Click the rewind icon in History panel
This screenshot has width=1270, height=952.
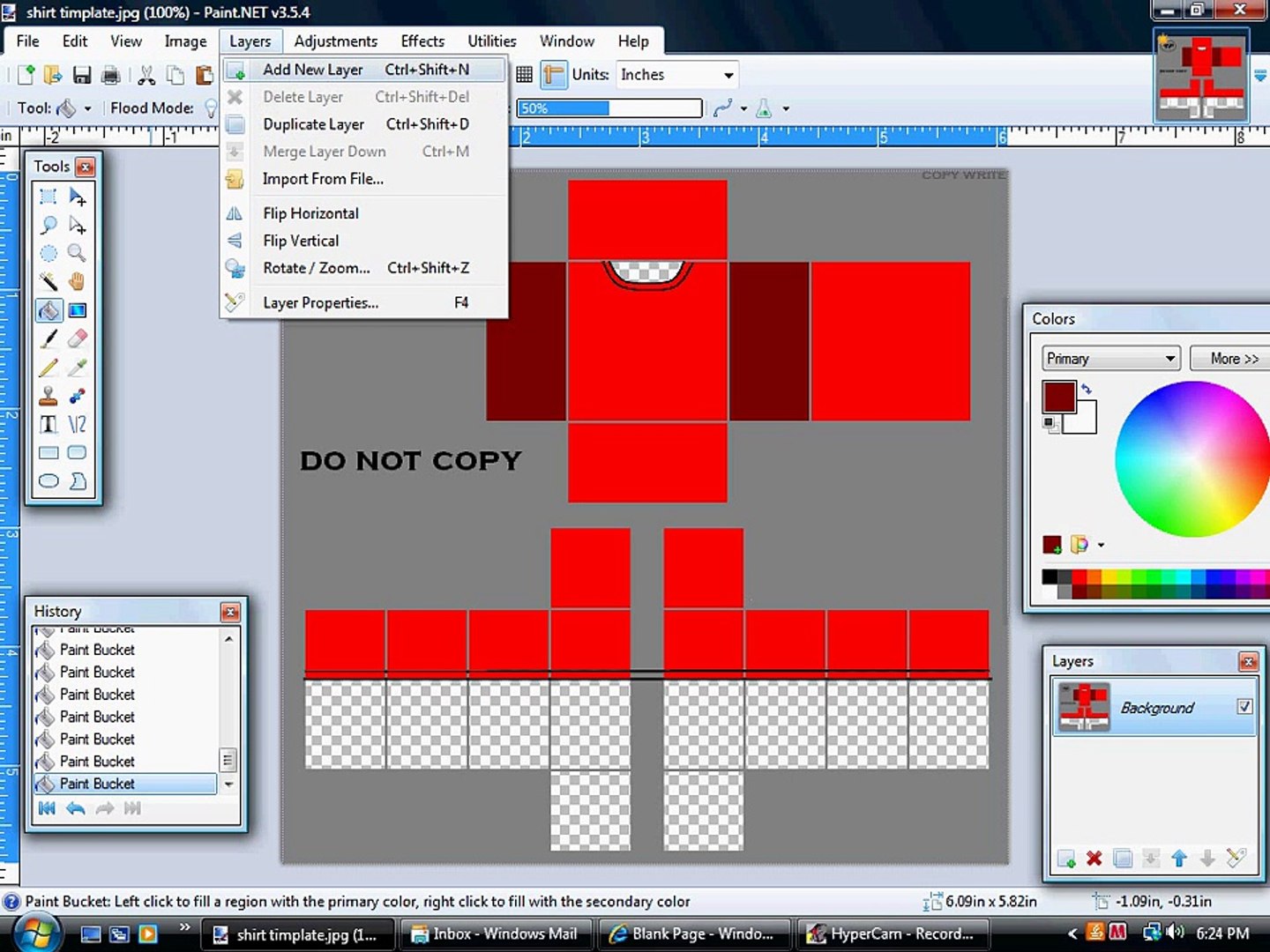[47, 808]
